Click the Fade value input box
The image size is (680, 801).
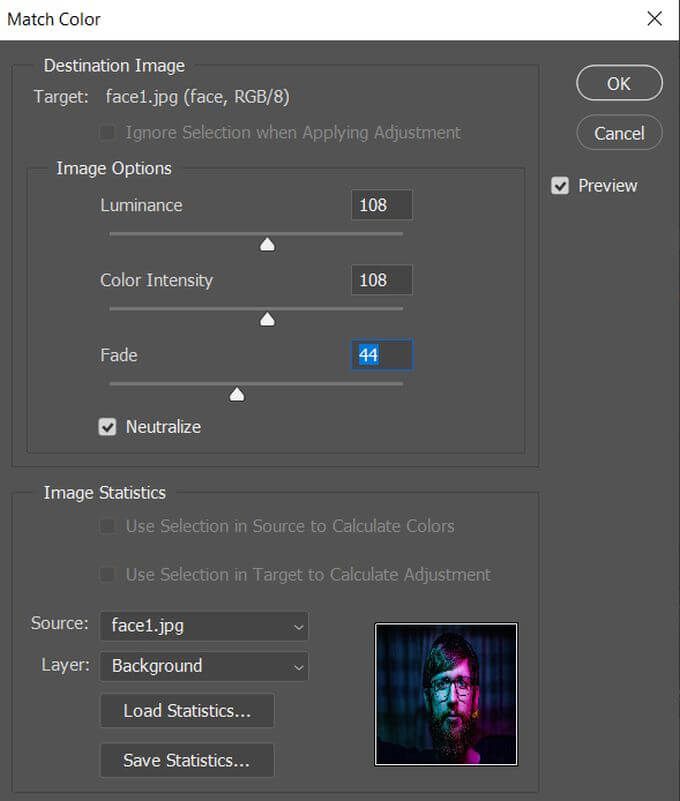tap(381, 355)
